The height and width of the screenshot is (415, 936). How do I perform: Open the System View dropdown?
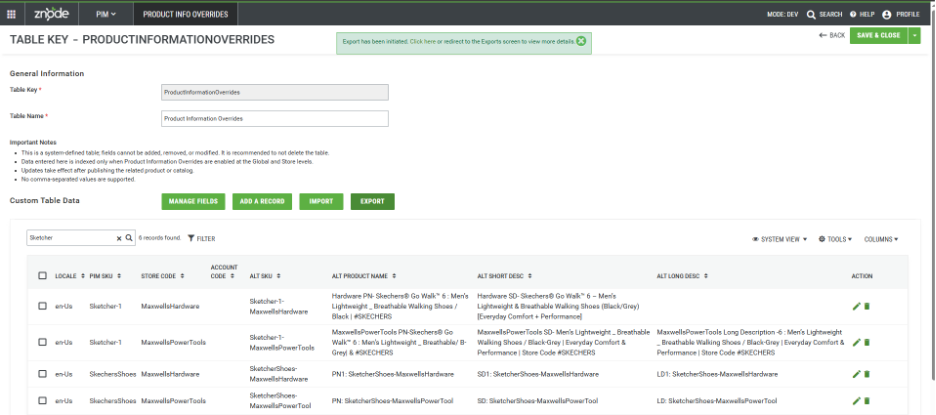click(x=780, y=239)
